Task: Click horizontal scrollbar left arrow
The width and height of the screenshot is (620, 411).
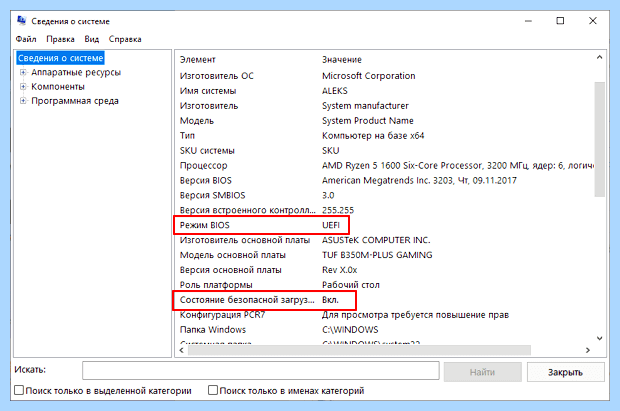Action: point(181,350)
